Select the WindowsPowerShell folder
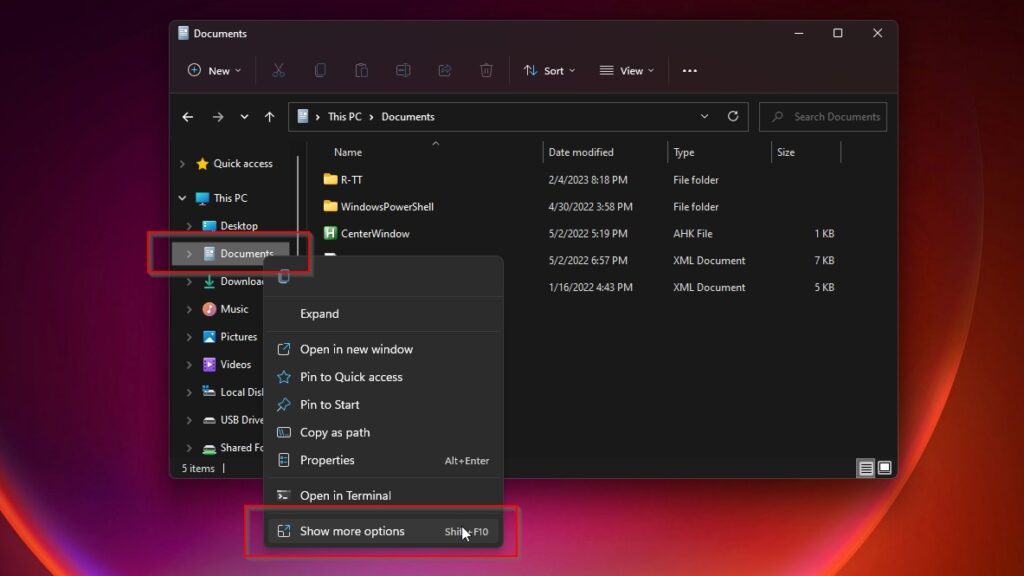1024x576 pixels. coord(386,207)
